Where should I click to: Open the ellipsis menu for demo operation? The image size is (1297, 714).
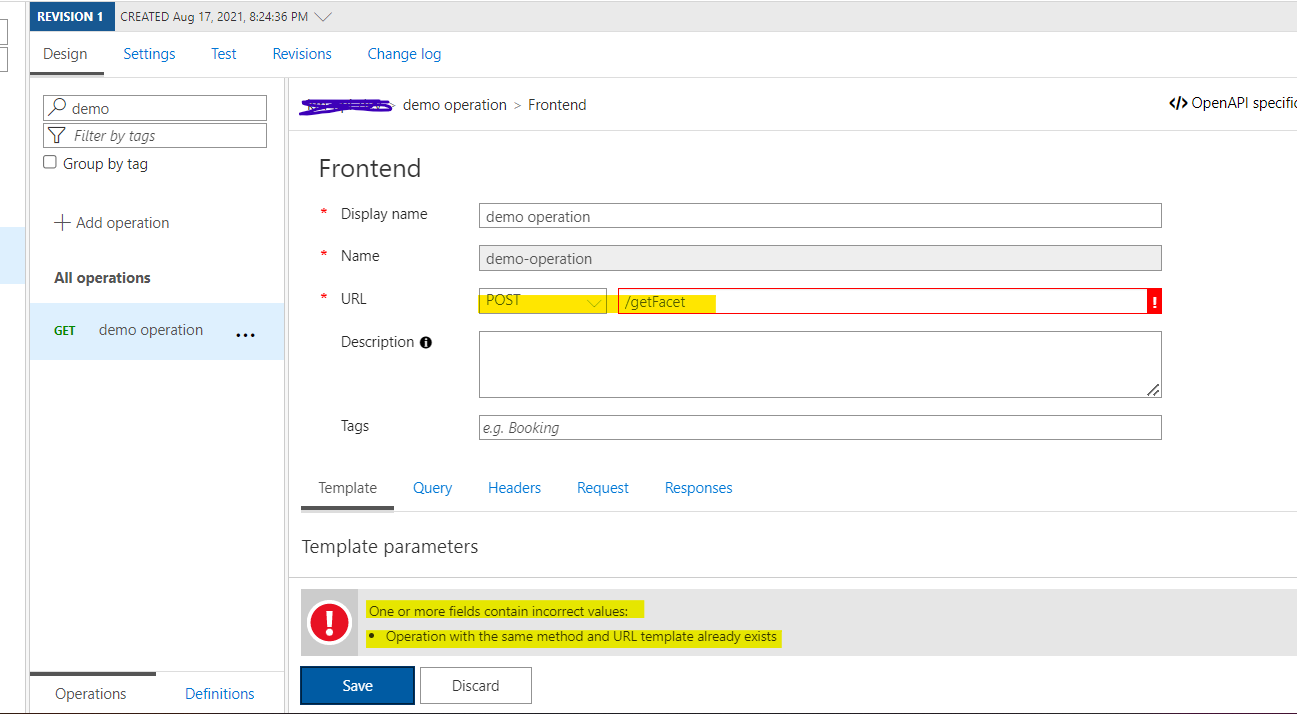(x=245, y=333)
